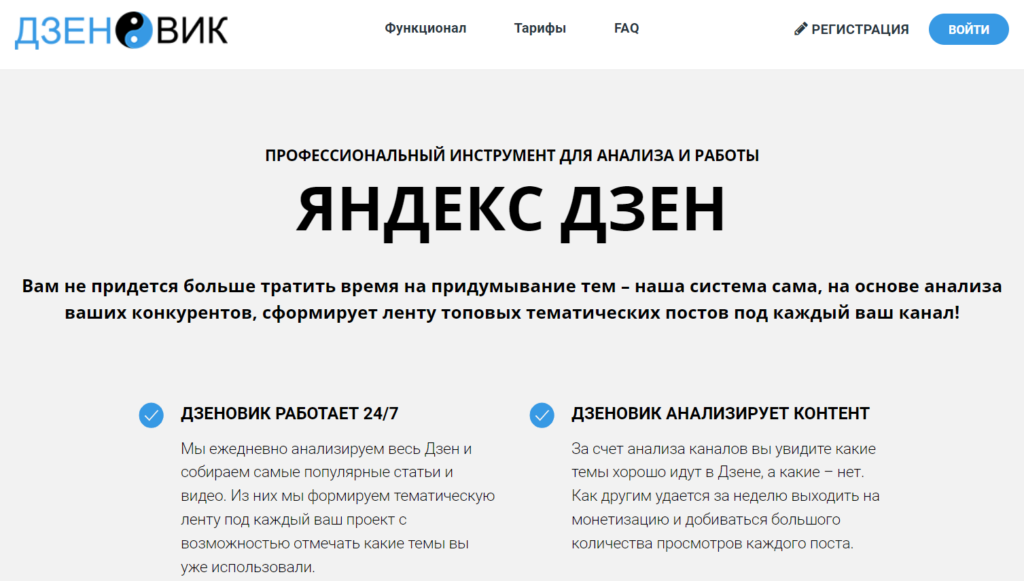The width and height of the screenshot is (1024, 581).
Task: Follow the РЕГИСТРАЦИЯ link text
Action: pyautogui.click(x=860, y=30)
